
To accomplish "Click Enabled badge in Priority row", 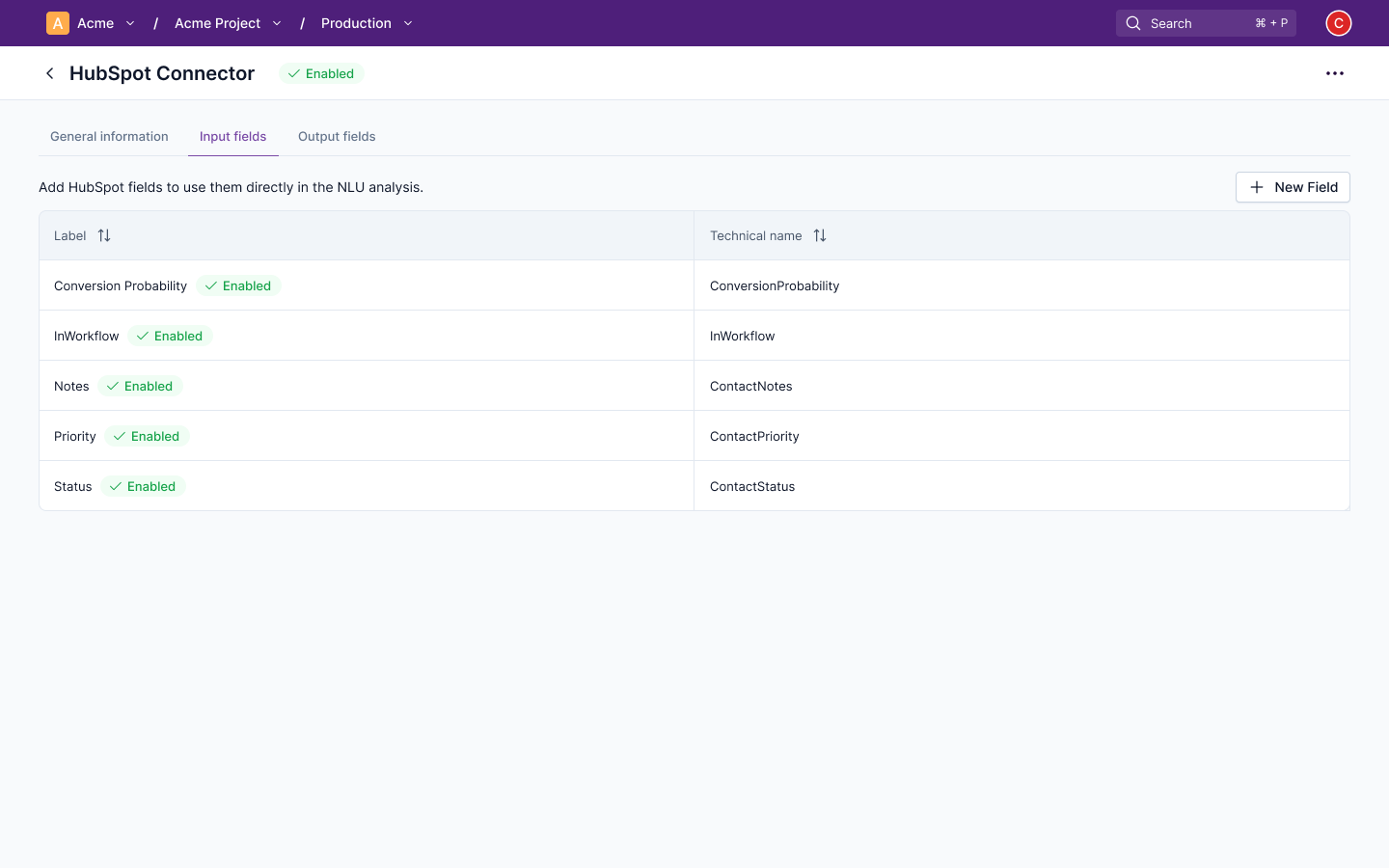I will [147, 436].
